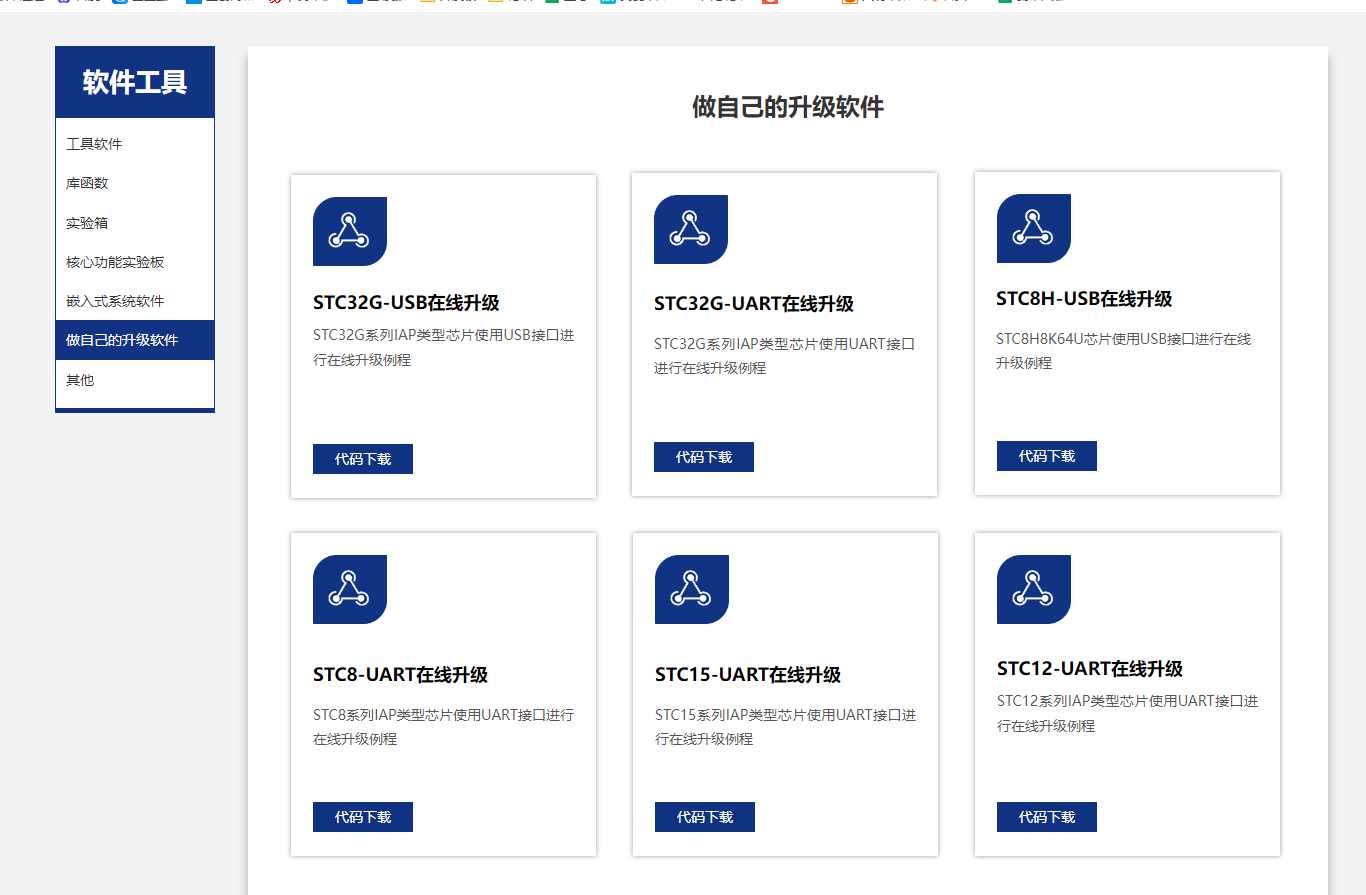Download code for STC12-UART在线升级
1366x895 pixels.
pyautogui.click(x=1047, y=817)
